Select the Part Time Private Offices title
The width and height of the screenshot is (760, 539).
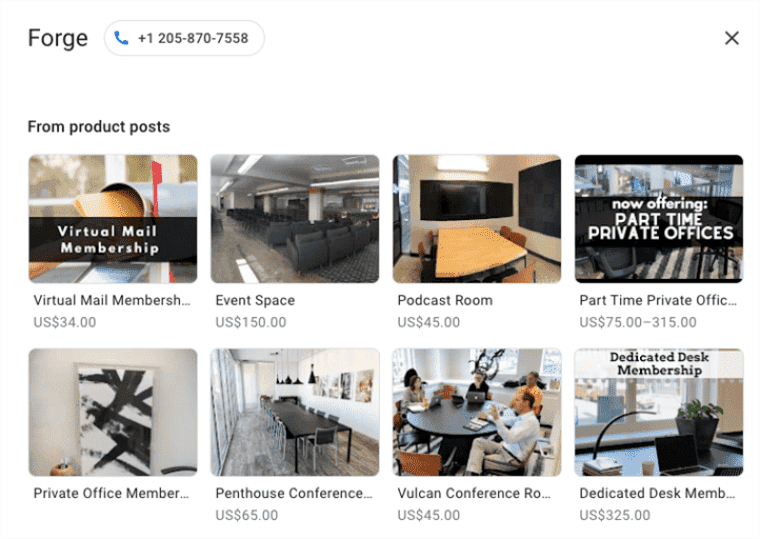click(x=658, y=300)
